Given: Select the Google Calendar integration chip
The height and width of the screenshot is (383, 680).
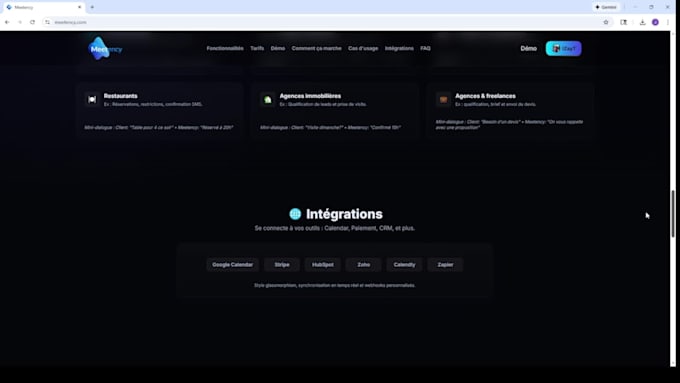Looking at the screenshot, I should pyautogui.click(x=232, y=265).
